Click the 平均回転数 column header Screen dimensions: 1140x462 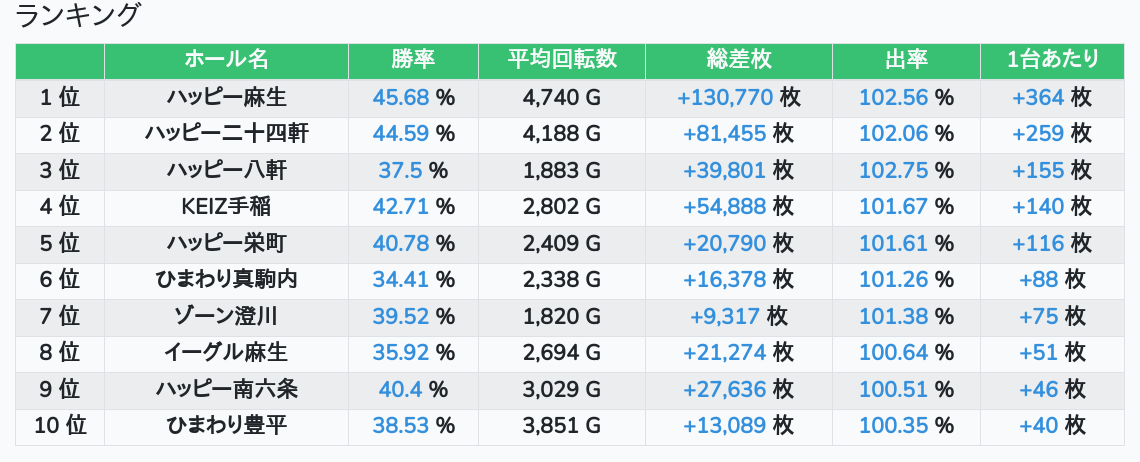tap(561, 60)
